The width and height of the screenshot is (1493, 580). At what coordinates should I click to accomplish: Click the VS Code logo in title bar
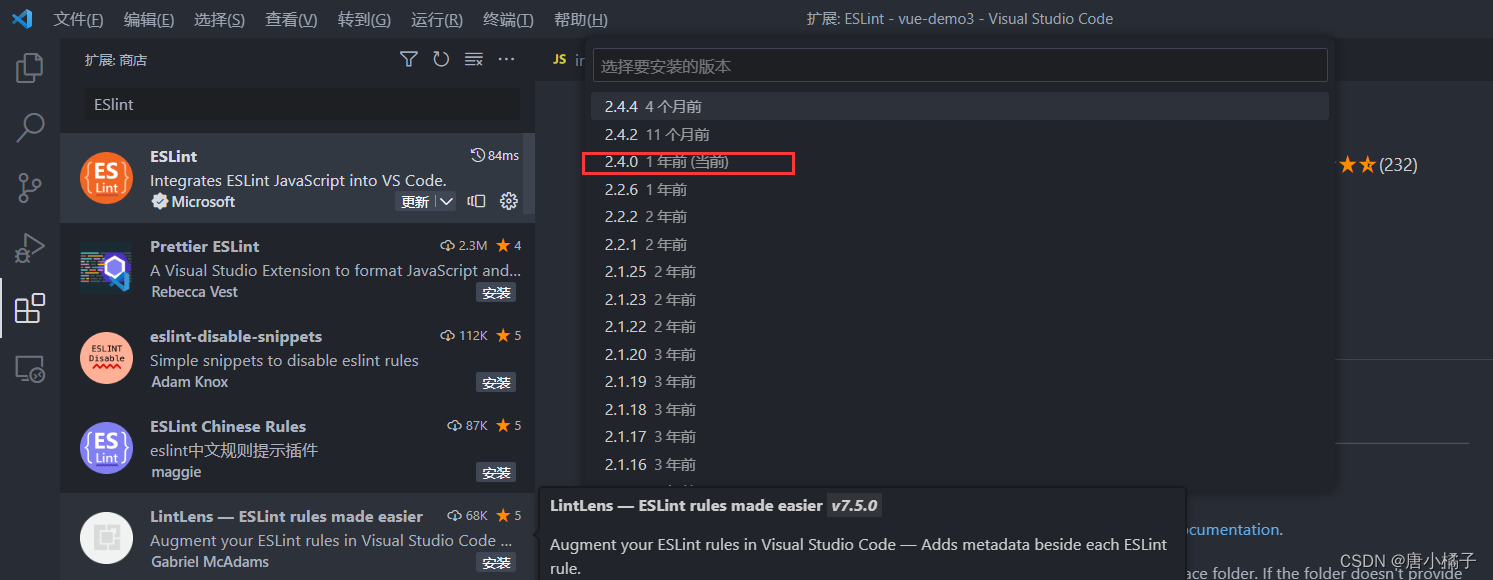coord(22,19)
